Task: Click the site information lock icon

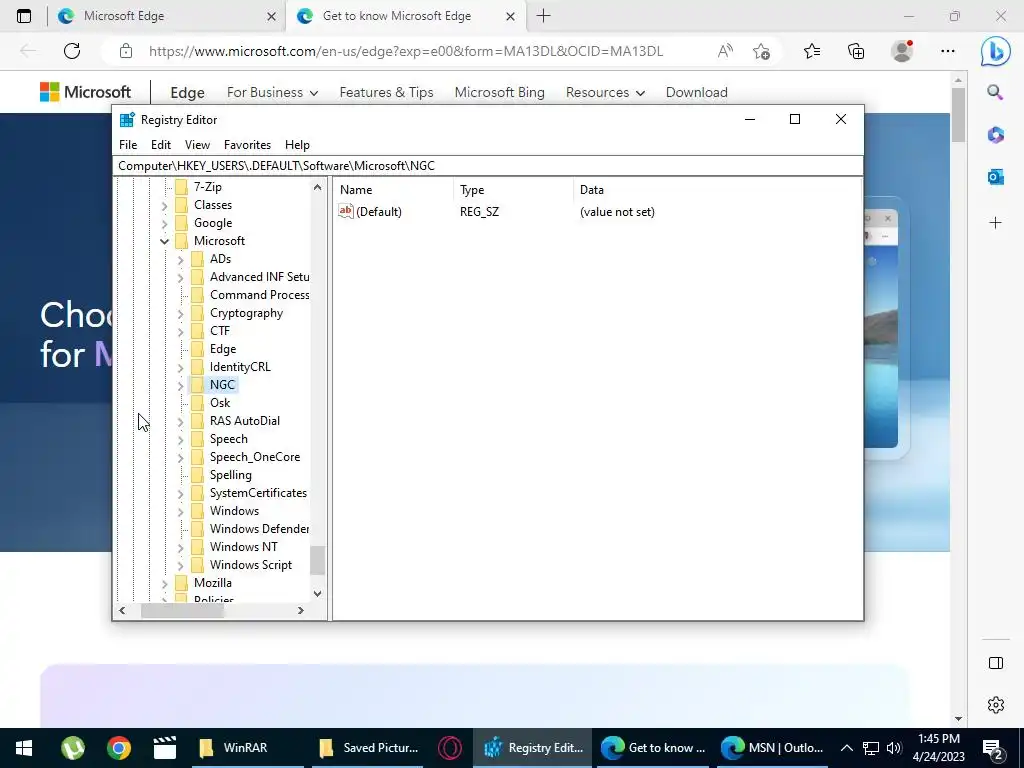Action: click(126, 51)
